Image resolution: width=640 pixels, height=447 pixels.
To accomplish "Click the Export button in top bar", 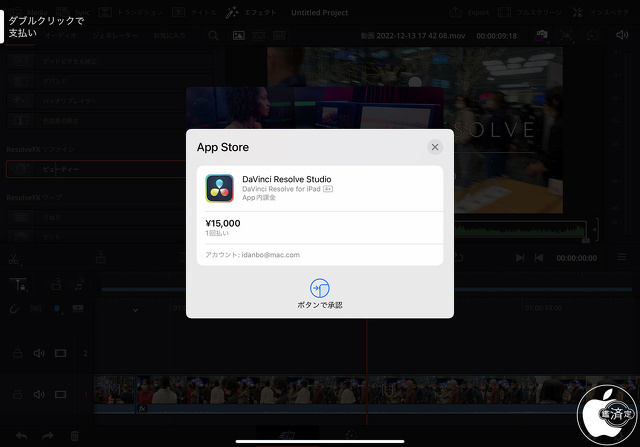I will [x=470, y=13].
